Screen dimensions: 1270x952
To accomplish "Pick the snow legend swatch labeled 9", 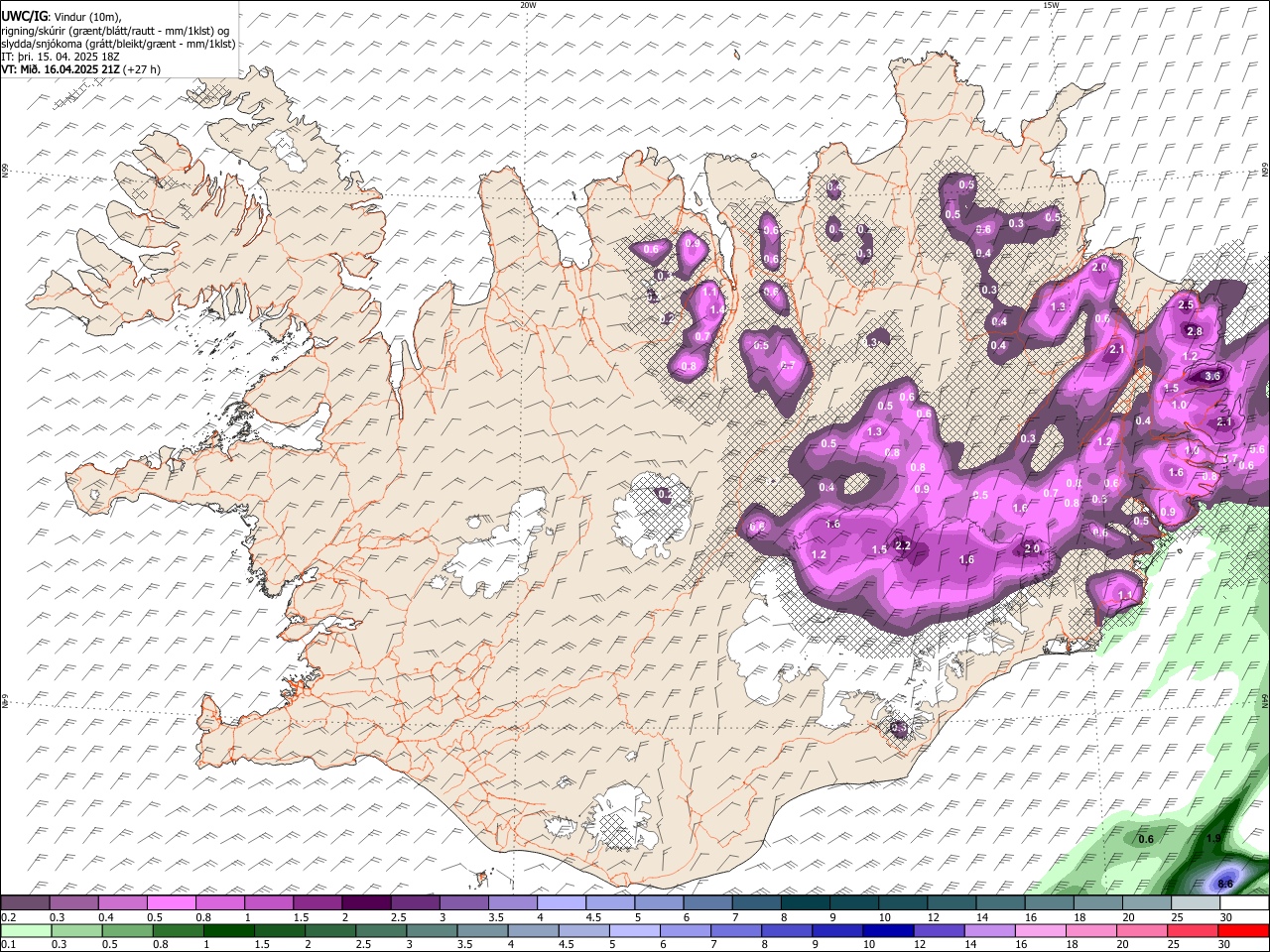I will pos(854,902).
